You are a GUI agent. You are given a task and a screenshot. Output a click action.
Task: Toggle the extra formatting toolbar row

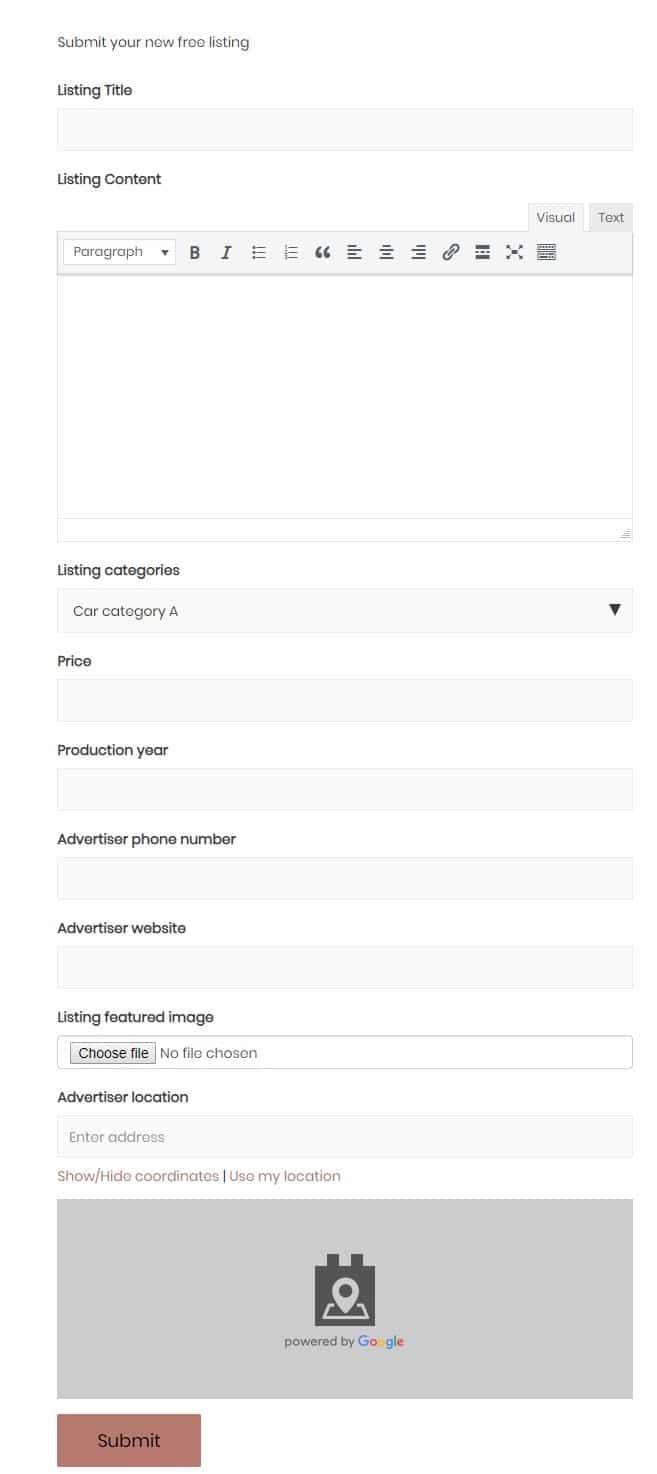546,251
